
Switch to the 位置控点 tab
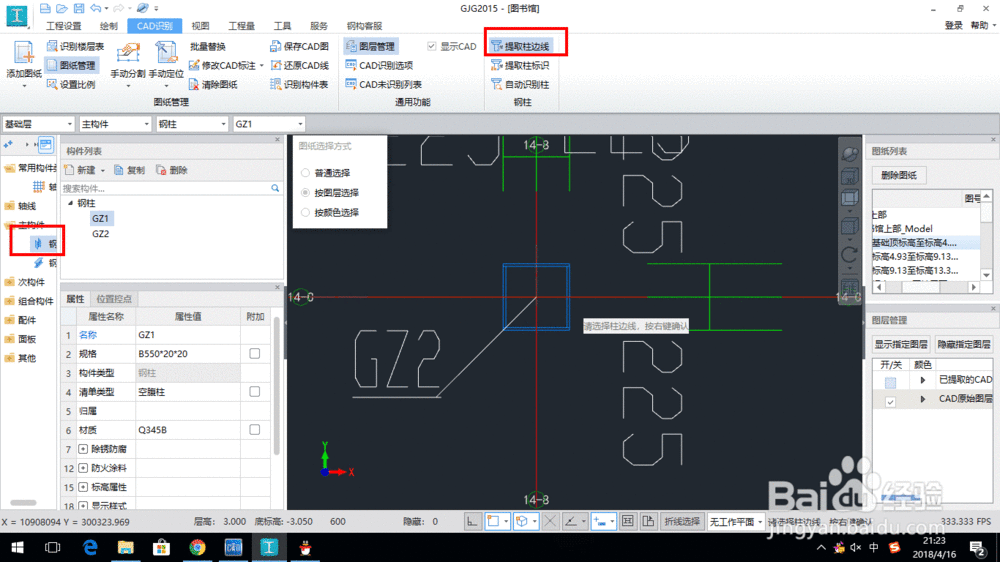[x=114, y=299]
